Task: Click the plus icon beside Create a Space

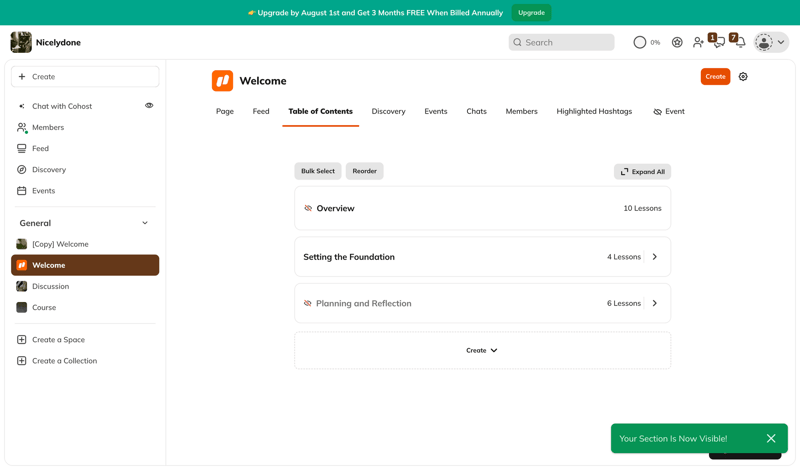Action: click(21, 340)
